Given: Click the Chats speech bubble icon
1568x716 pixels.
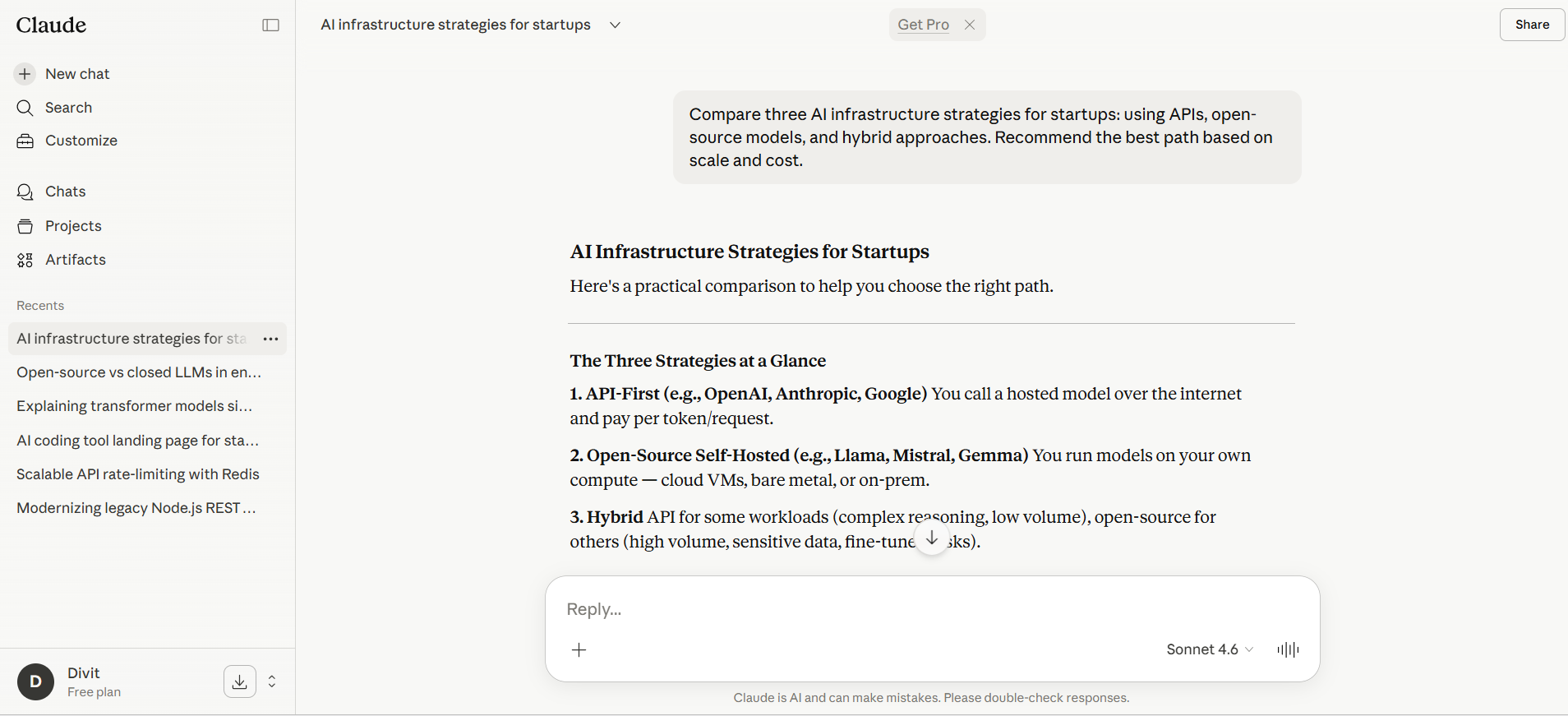Looking at the screenshot, I should [25, 192].
